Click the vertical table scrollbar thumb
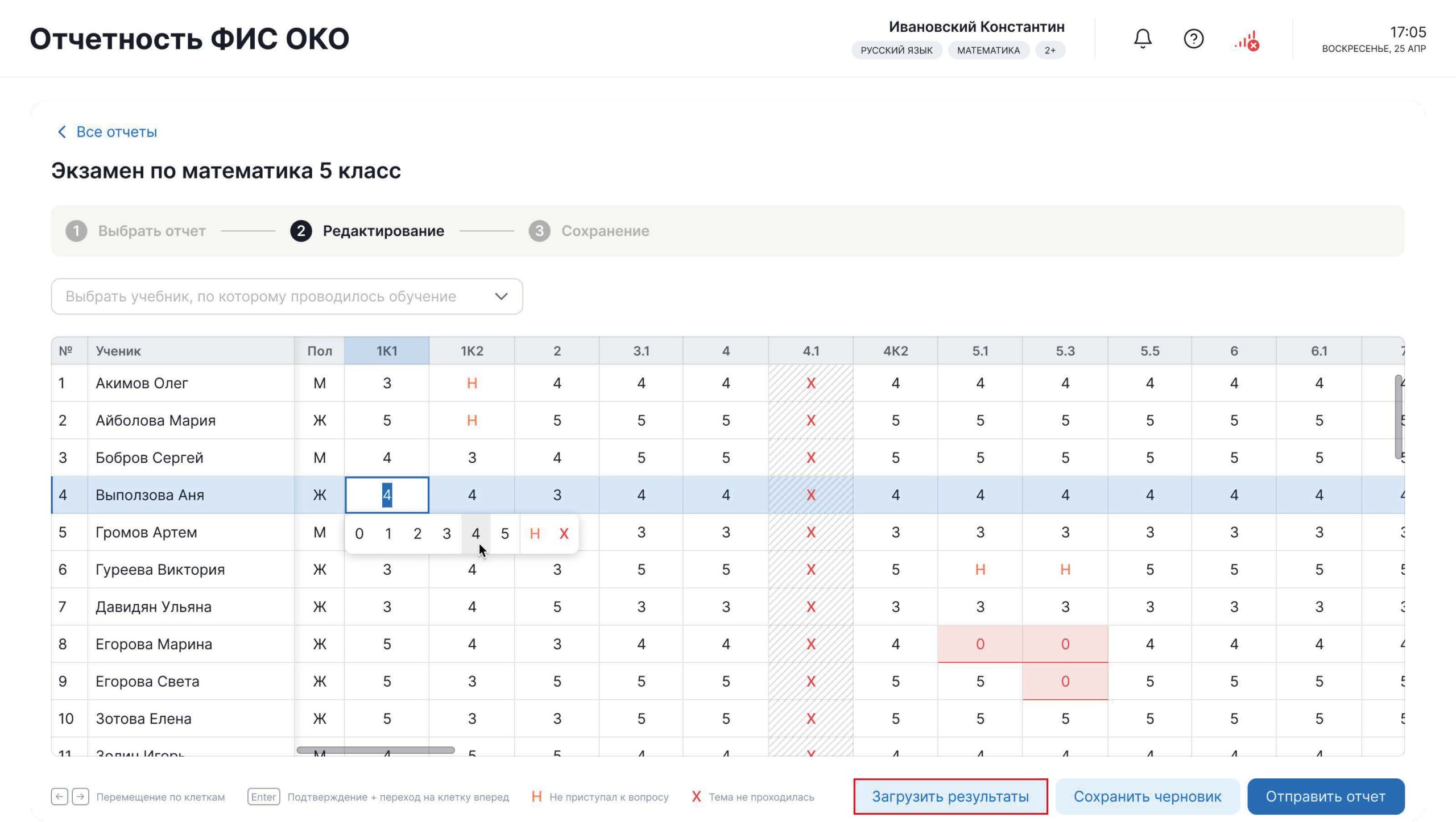Image resolution: width=1456 pixels, height=822 pixels. (x=1398, y=416)
